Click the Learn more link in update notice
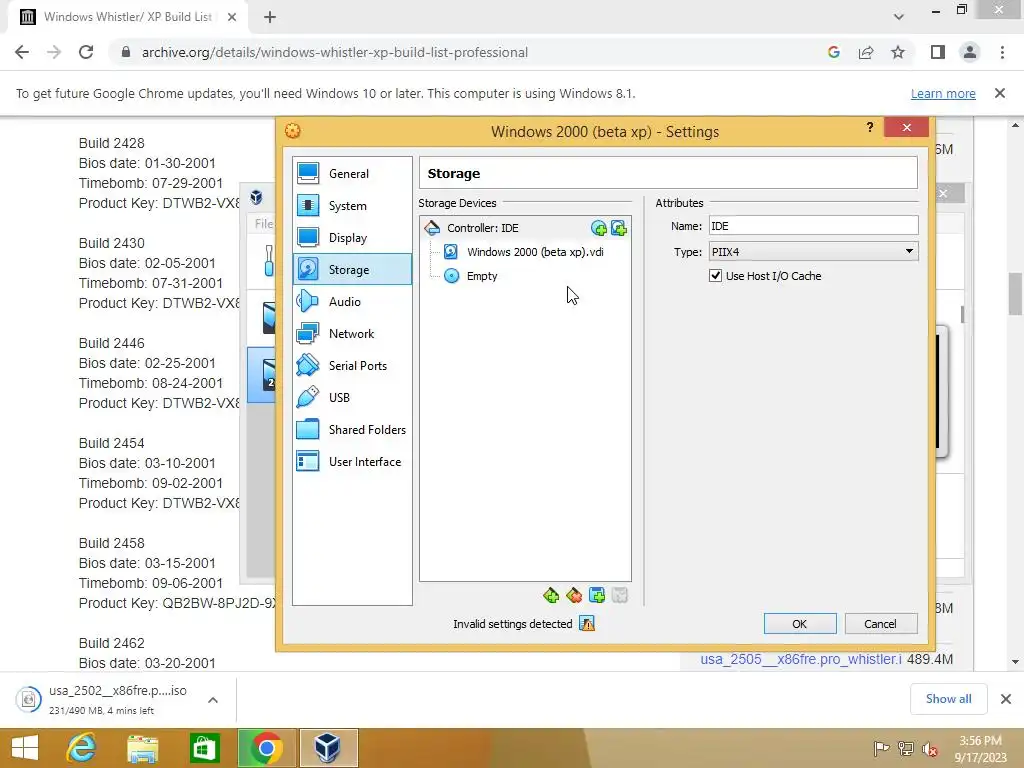The width and height of the screenshot is (1024, 768). click(x=943, y=93)
